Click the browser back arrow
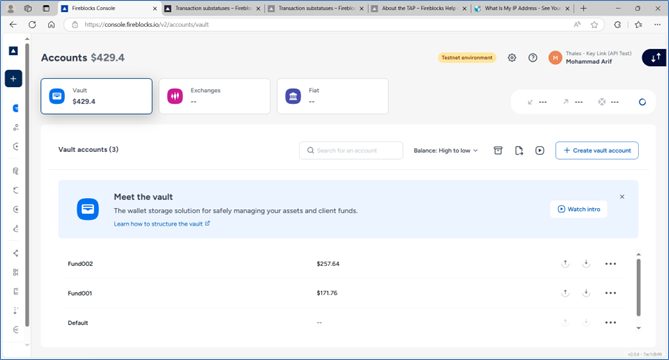The width and height of the screenshot is (669, 360). coord(13,25)
